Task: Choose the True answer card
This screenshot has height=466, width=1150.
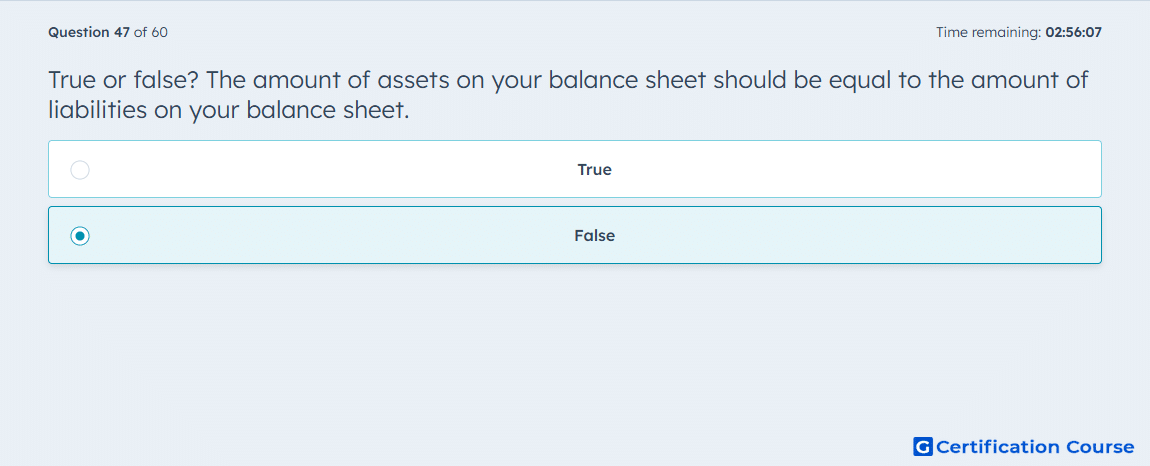Action: [575, 169]
